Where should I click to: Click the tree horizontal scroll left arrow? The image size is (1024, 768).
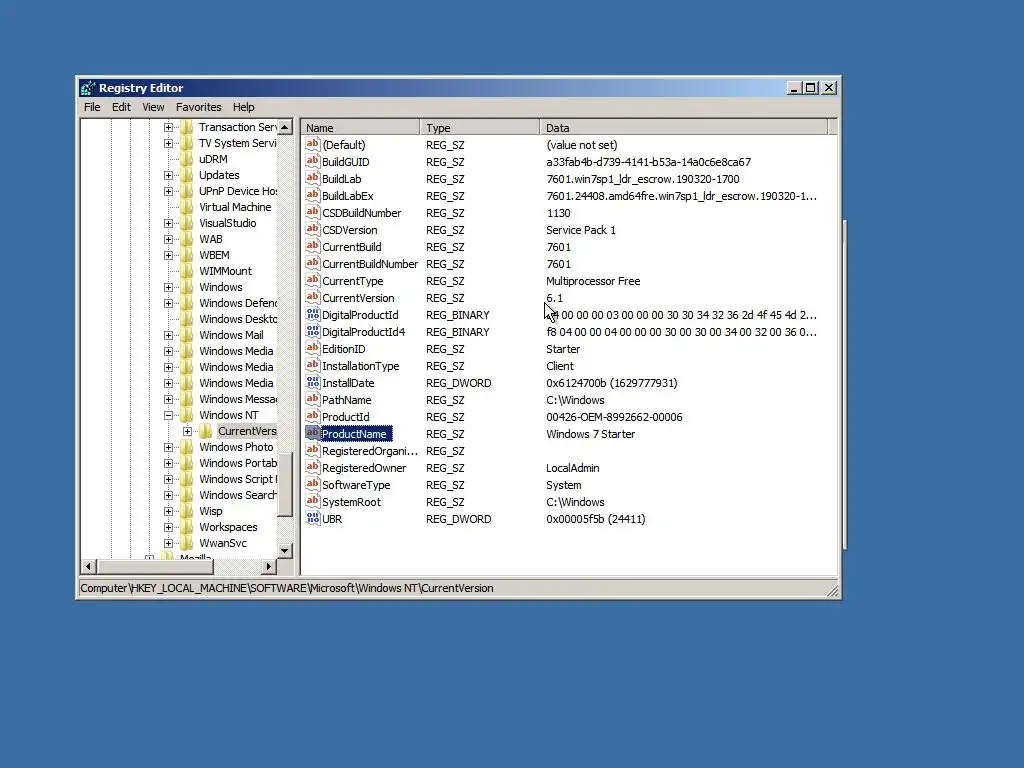point(89,566)
